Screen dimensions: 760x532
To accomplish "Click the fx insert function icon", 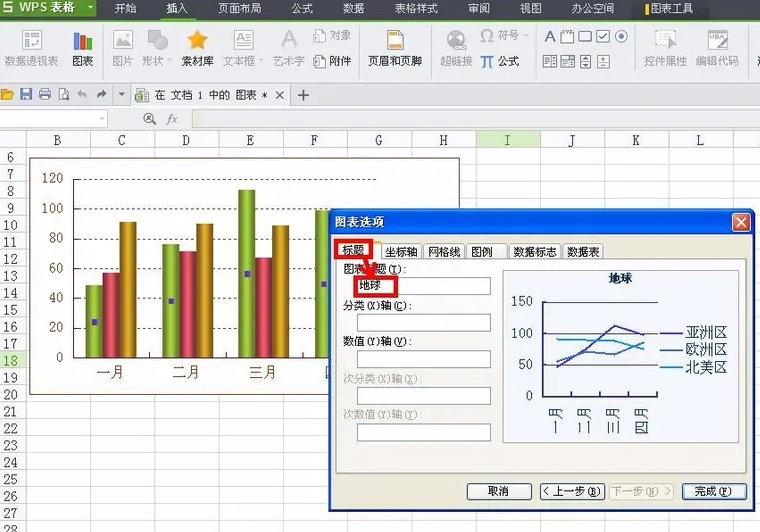I will tap(172, 119).
